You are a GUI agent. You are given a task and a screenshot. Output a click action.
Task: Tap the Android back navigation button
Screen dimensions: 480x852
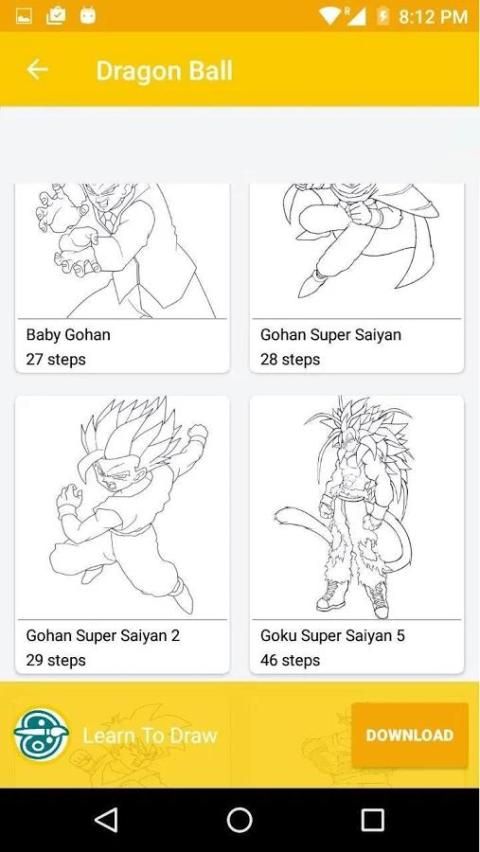coord(106,819)
